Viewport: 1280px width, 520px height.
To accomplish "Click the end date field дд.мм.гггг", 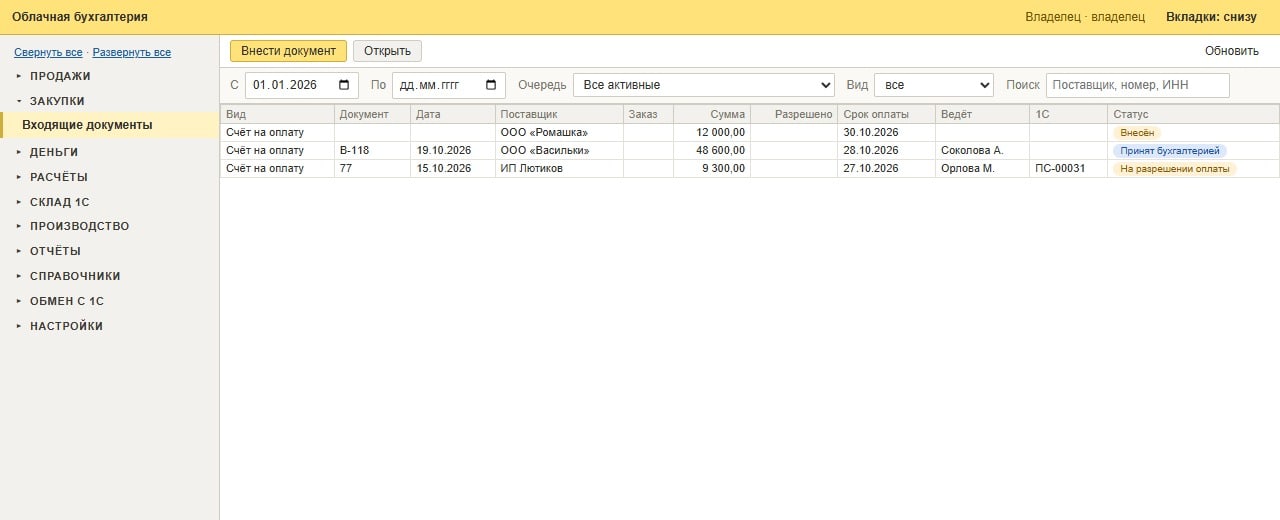I will [449, 85].
